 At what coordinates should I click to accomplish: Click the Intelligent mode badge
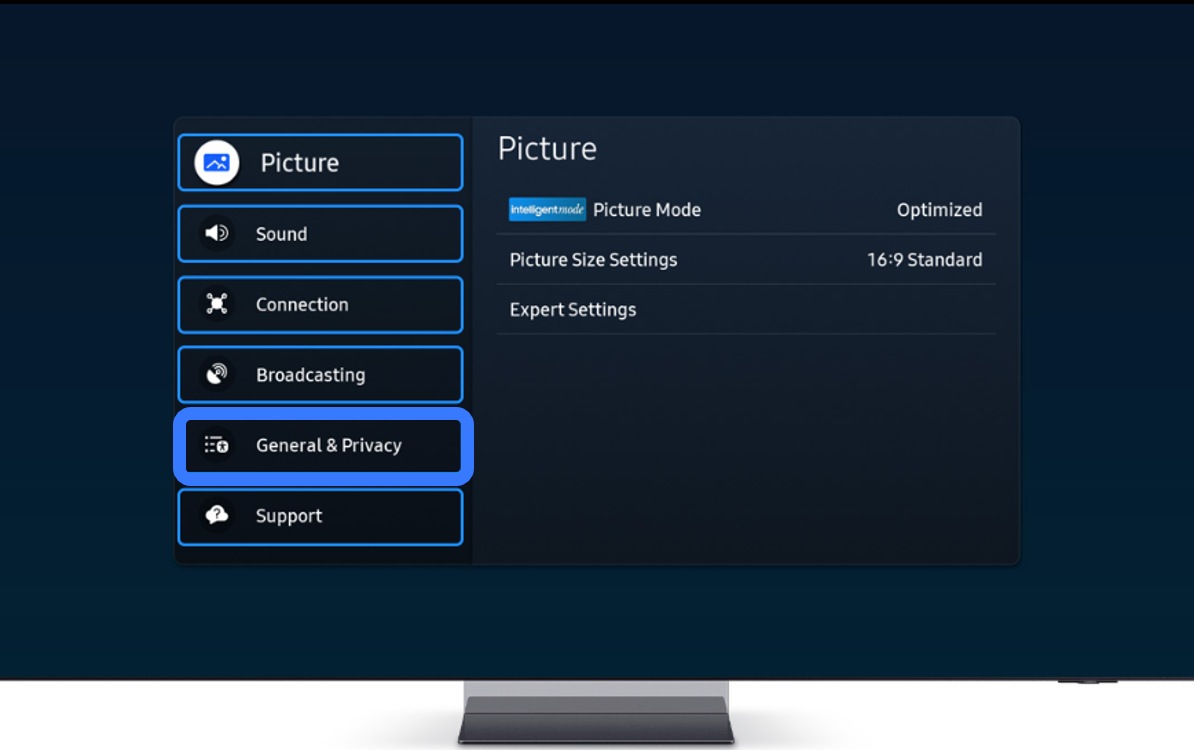[547, 209]
